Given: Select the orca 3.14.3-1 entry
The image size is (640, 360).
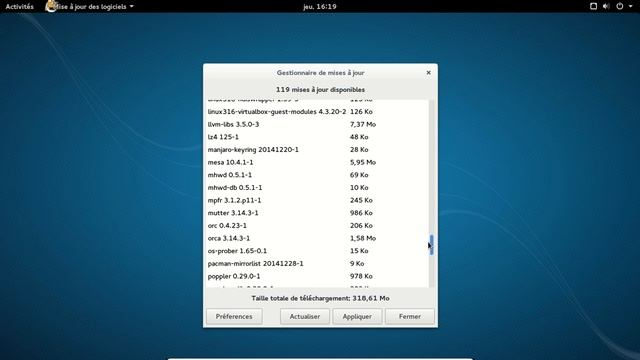Looking at the screenshot, I should click(317, 238).
